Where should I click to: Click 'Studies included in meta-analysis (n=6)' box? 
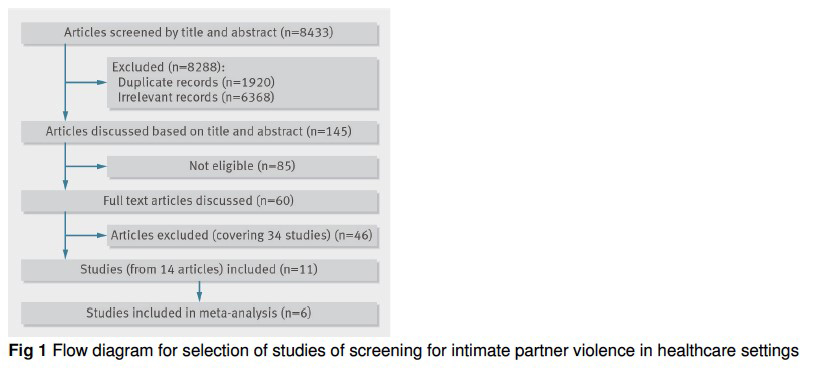[199, 313]
